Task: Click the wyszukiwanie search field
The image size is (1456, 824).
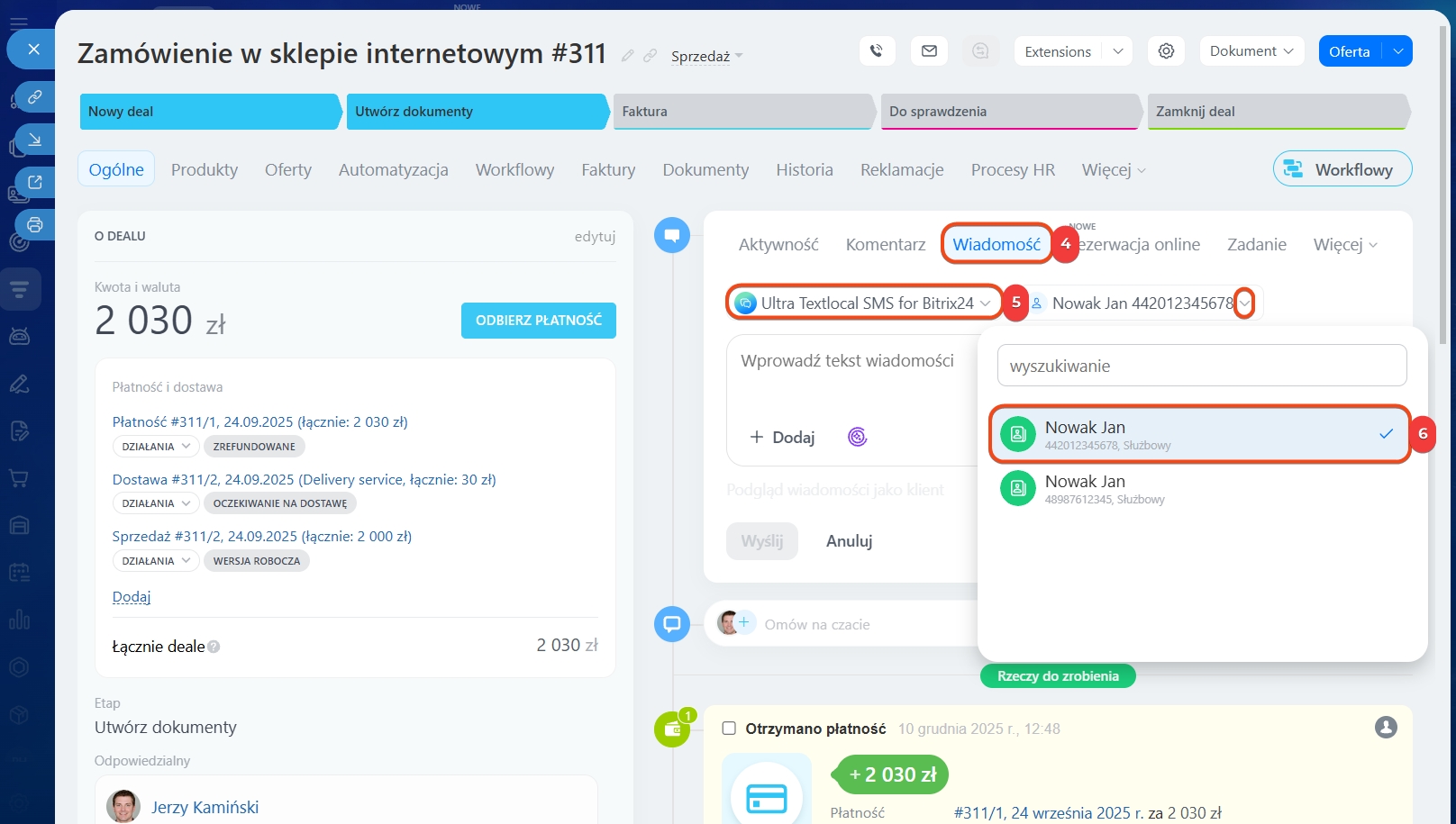Action: point(1201,366)
